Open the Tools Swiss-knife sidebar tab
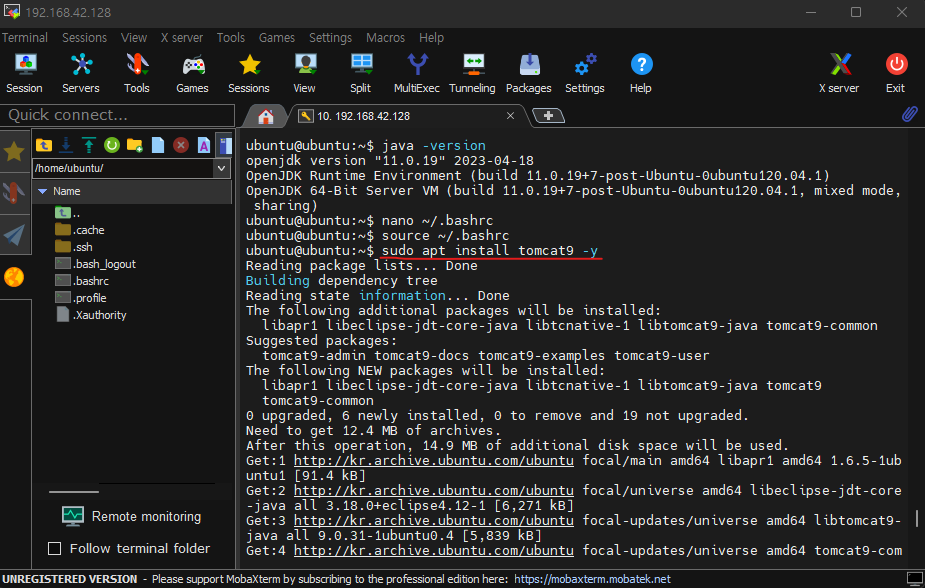The width and height of the screenshot is (925, 588). pyautogui.click(x=14, y=193)
